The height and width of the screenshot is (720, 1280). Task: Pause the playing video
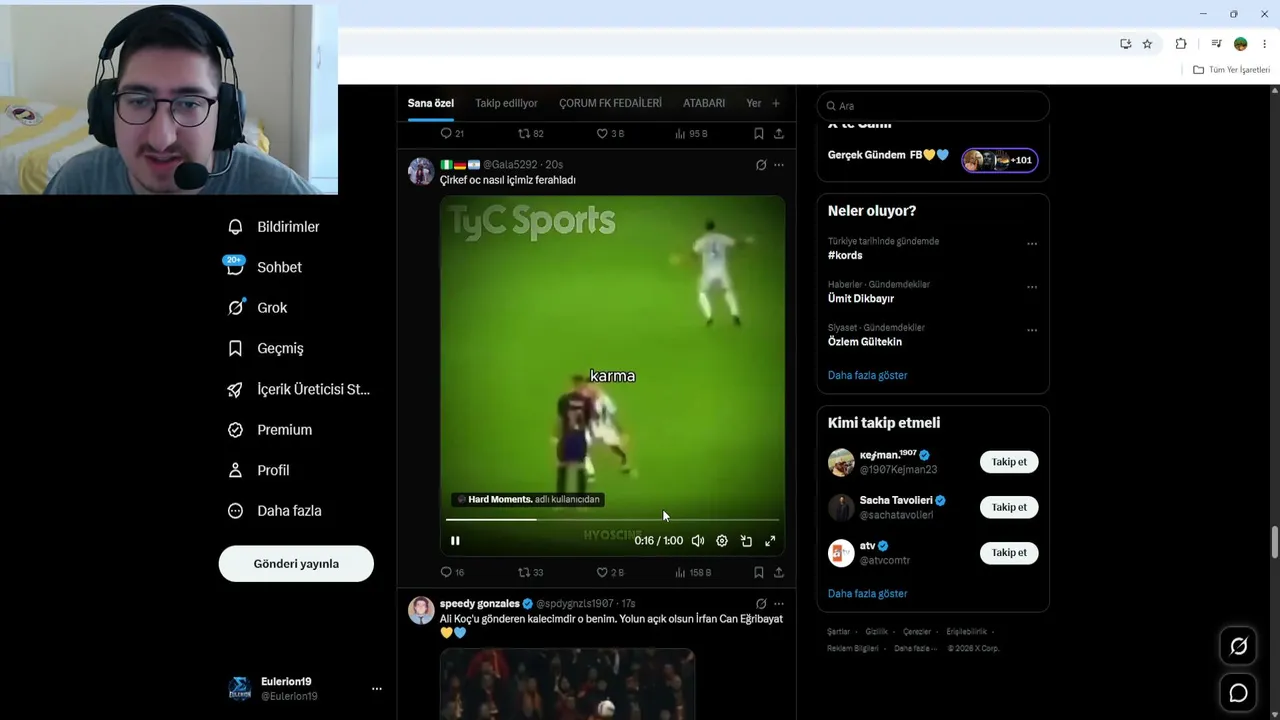pyautogui.click(x=455, y=541)
